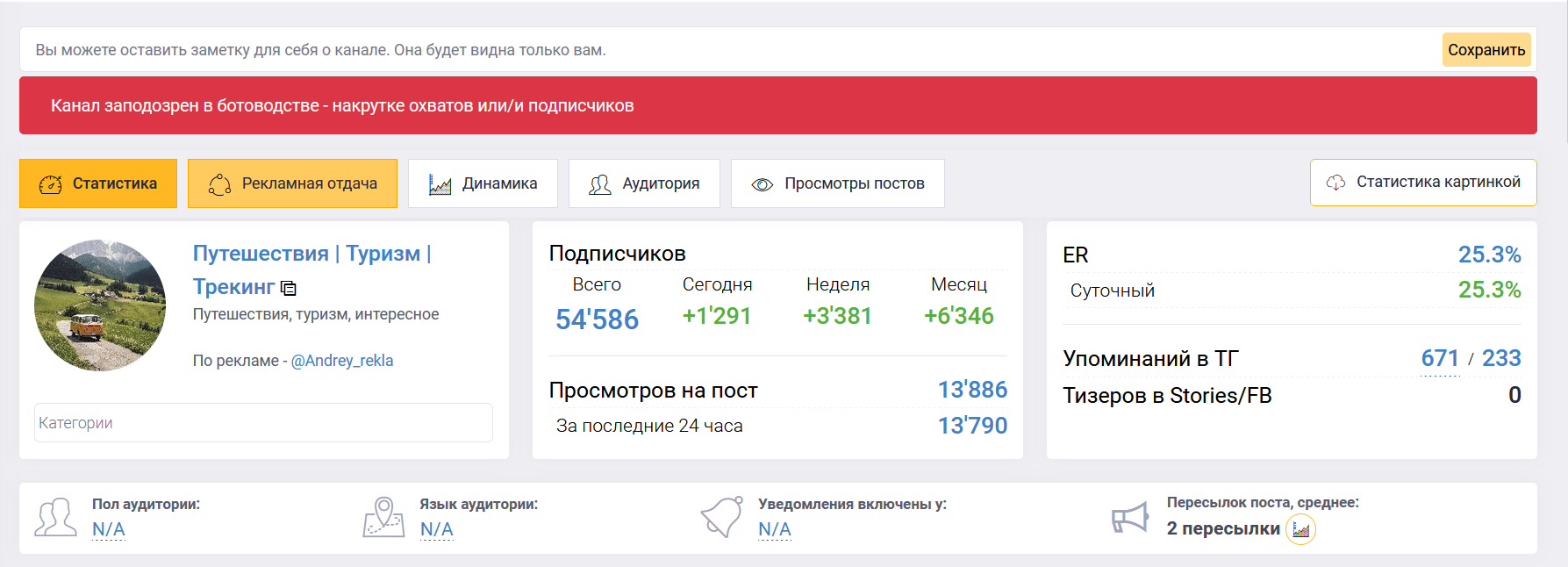This screenshot has width=1568, height=567.
Task: Click the eye icon on Просмотры постов
Action: click(x=763, y=184)
